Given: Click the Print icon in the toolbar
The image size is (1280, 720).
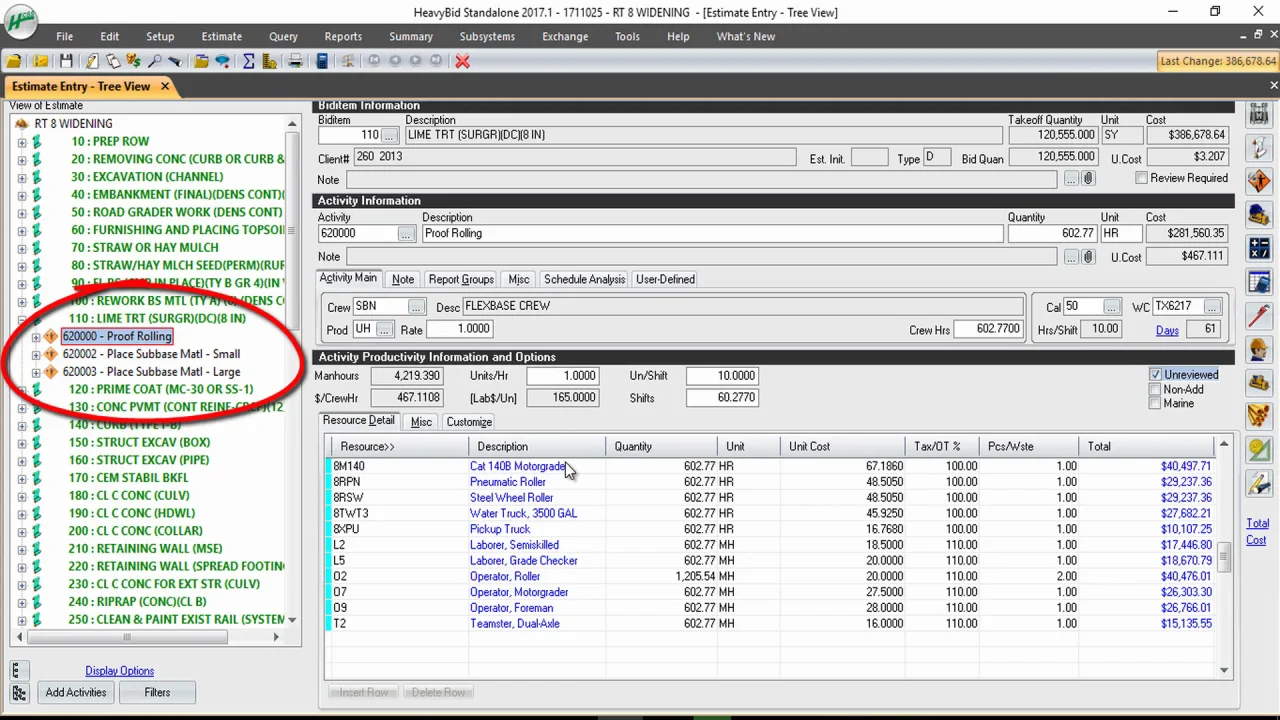Looking at the screenshot, I should tap(295, 61).
